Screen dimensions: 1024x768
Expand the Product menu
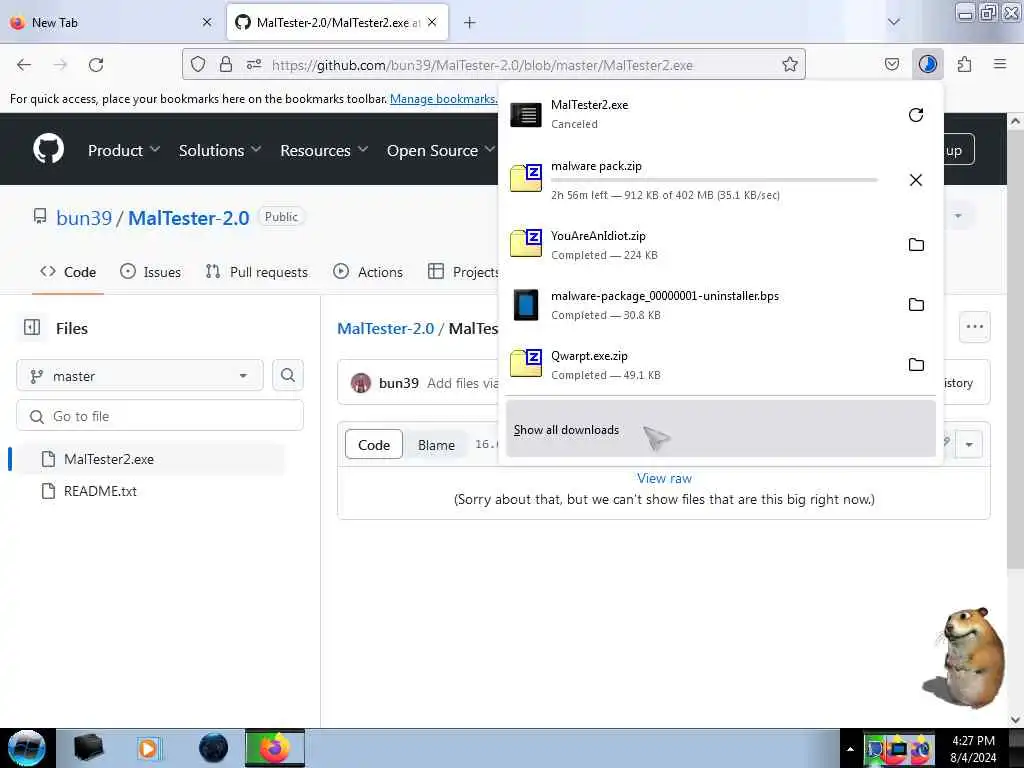point(123,150)
